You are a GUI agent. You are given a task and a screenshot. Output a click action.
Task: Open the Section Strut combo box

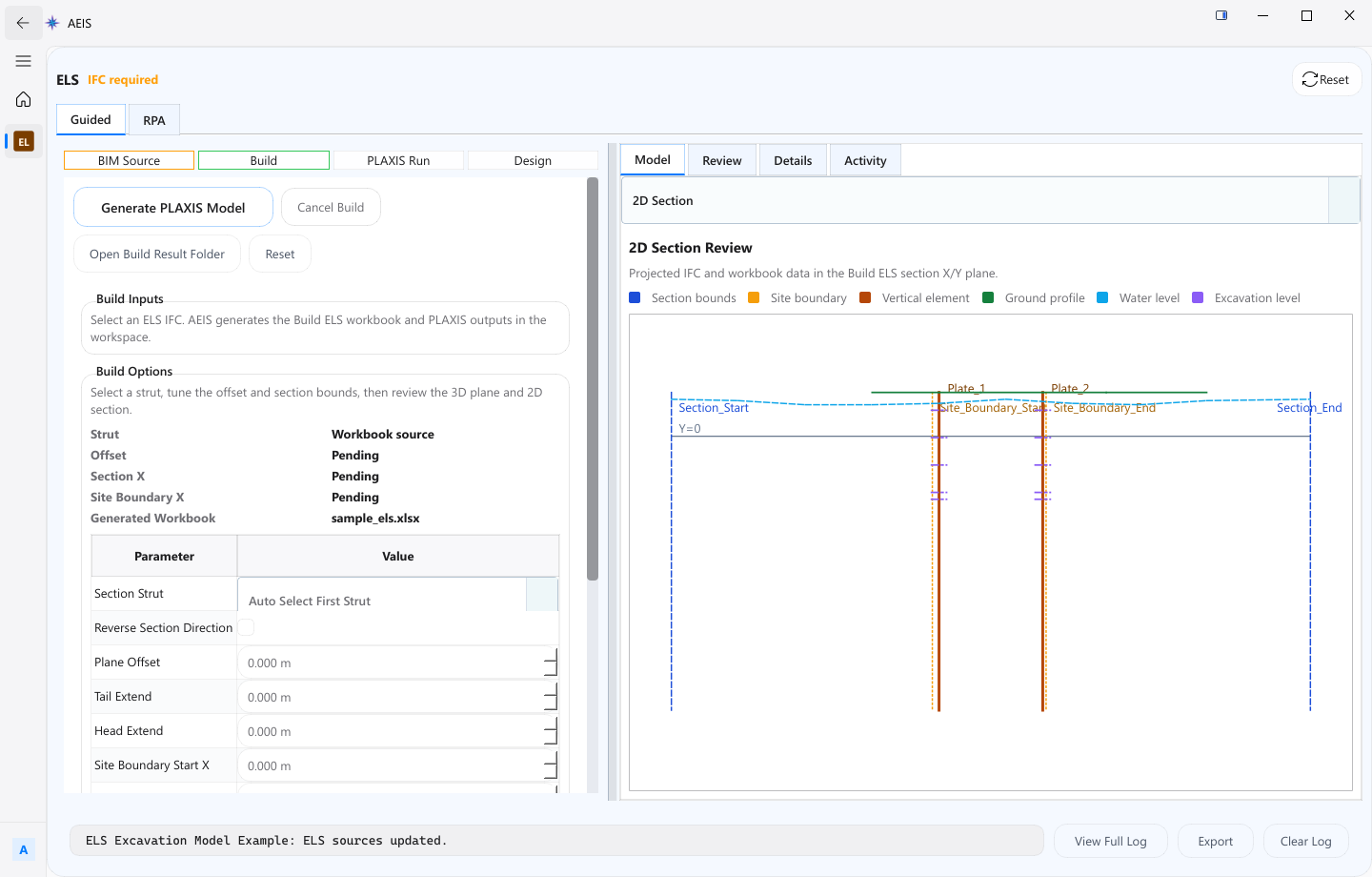coord(397,595)
